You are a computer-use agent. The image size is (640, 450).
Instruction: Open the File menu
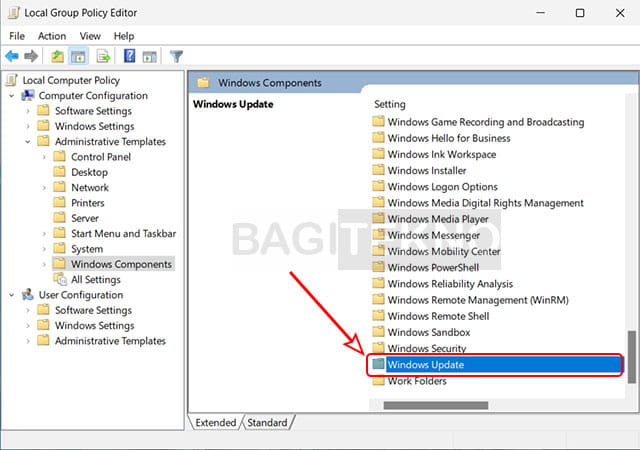point(17,36)
